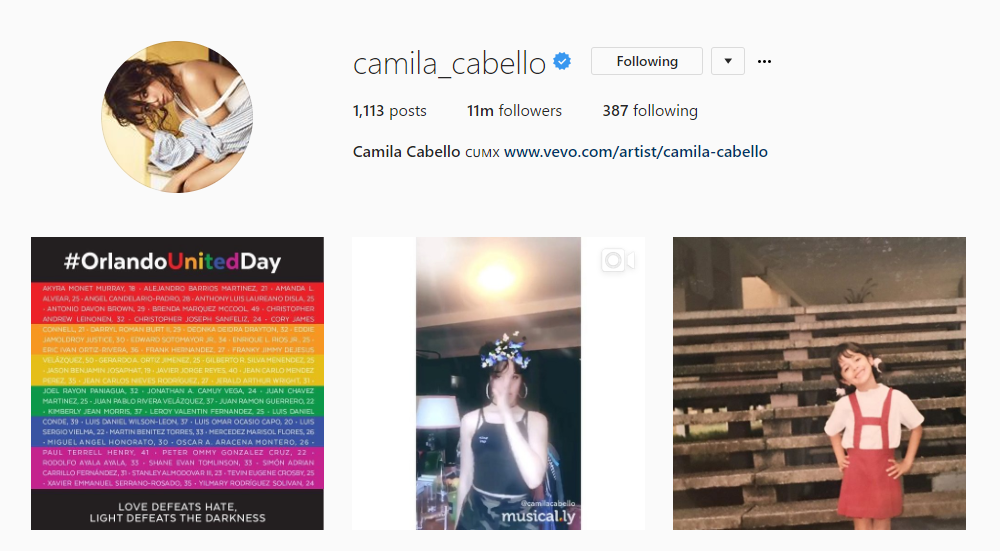The width and height of the screenshot is (1000, 551).
Task: Click the camila_cabello username heading
Action: tap(449, 63)
